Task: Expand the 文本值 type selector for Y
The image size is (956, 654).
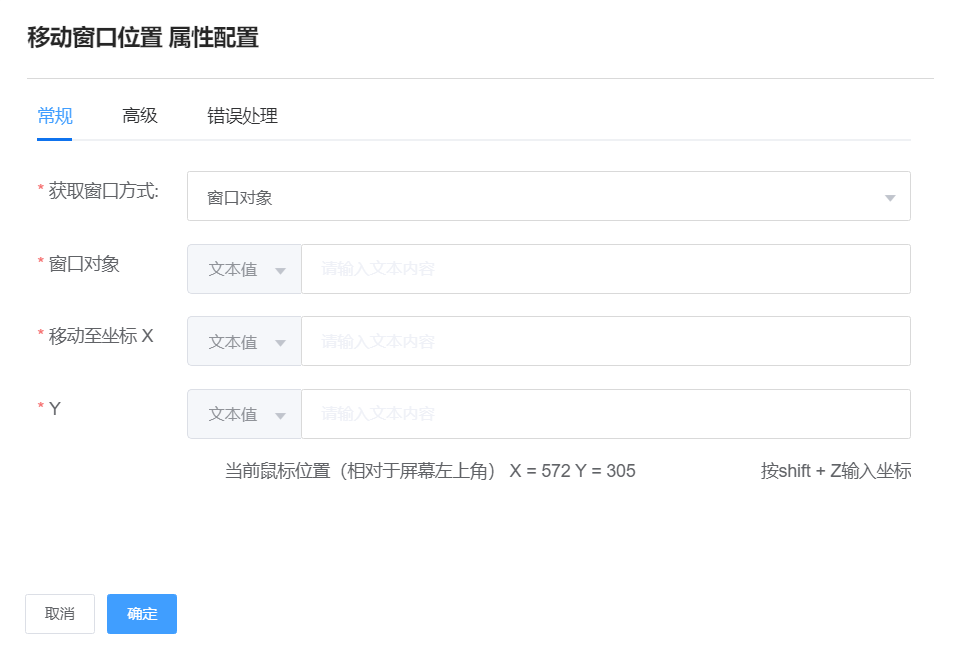Action: [x=245, y=414]
